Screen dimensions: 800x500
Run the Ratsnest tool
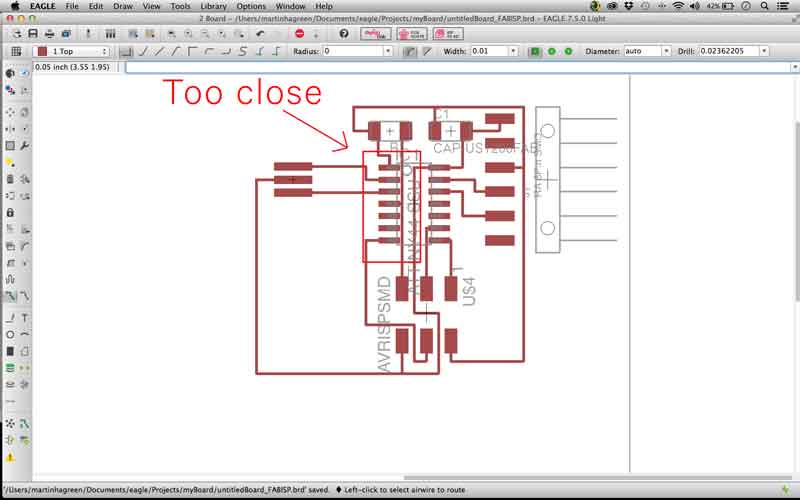pyautogui.click(x=10, y=423)
